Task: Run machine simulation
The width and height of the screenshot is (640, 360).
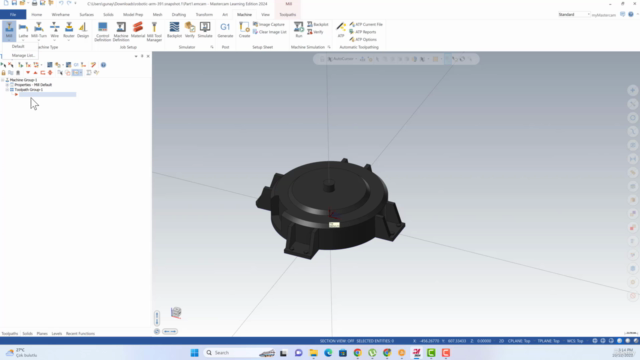Action: click(x=299, y=31)
